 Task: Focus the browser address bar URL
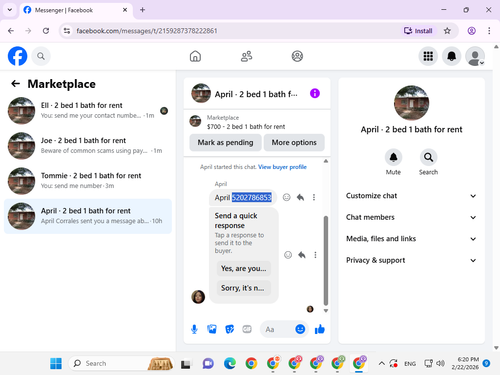pos(147,31)
